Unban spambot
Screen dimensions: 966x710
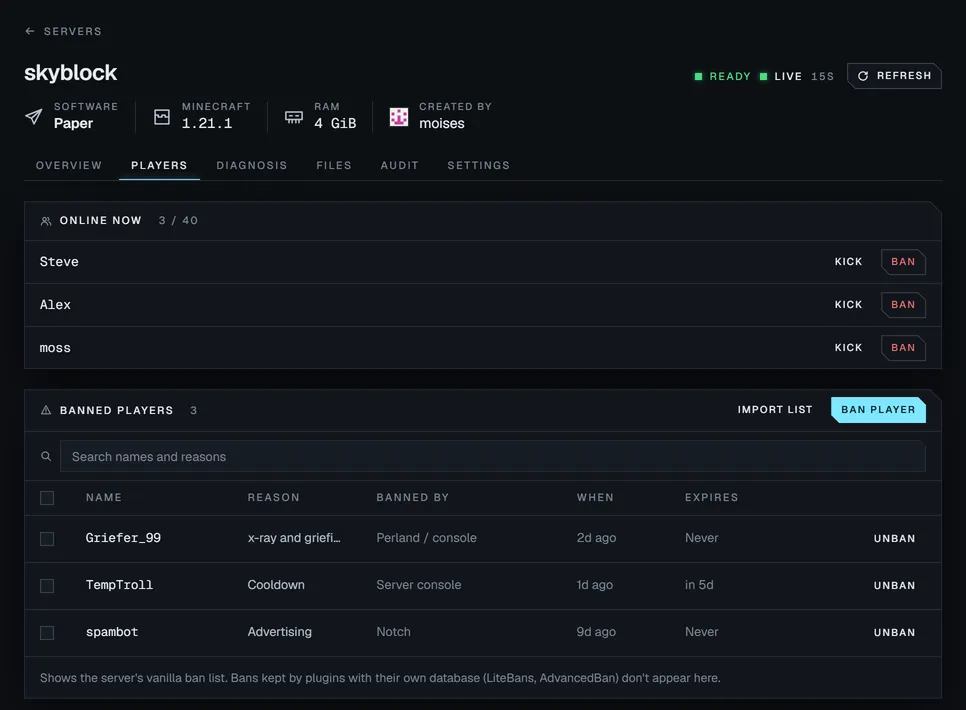click(x=895, y=633)
